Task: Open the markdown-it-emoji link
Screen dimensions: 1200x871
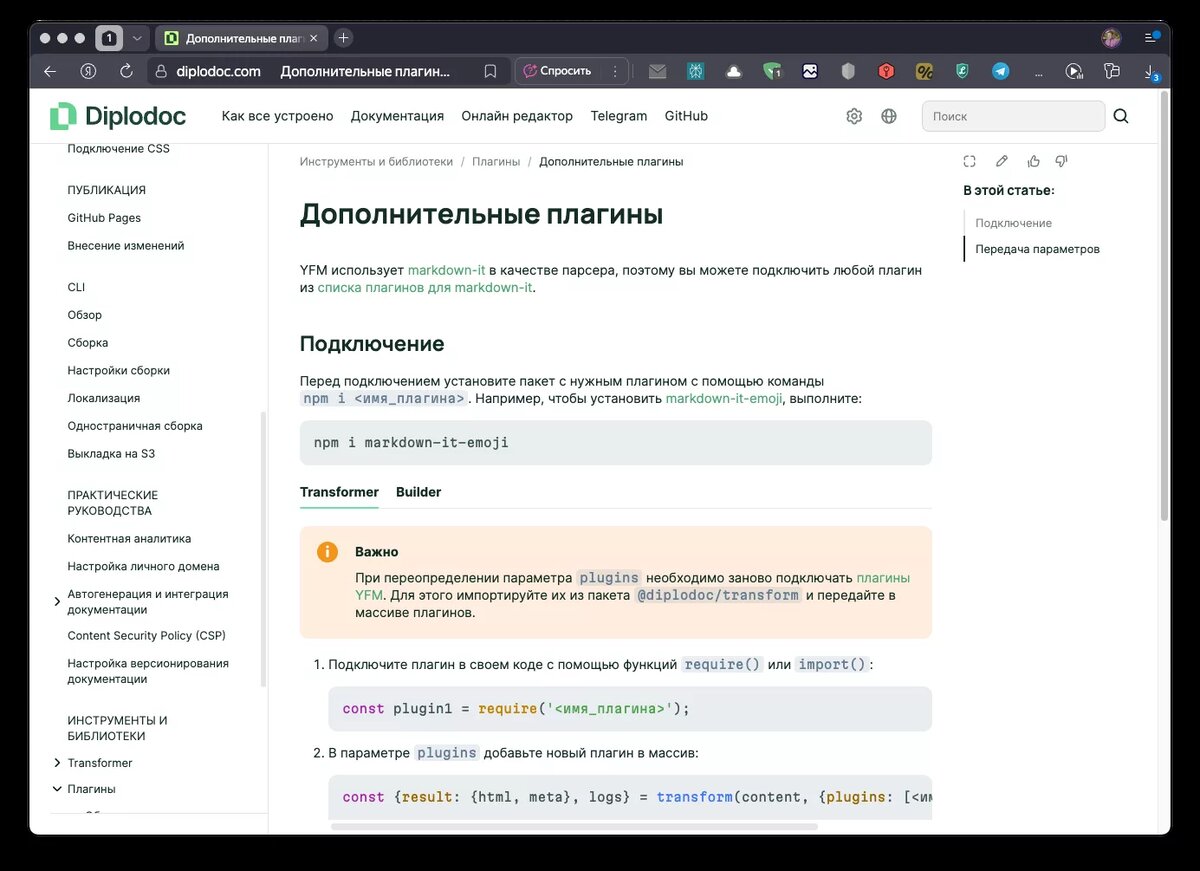Action: pos(724,398)
